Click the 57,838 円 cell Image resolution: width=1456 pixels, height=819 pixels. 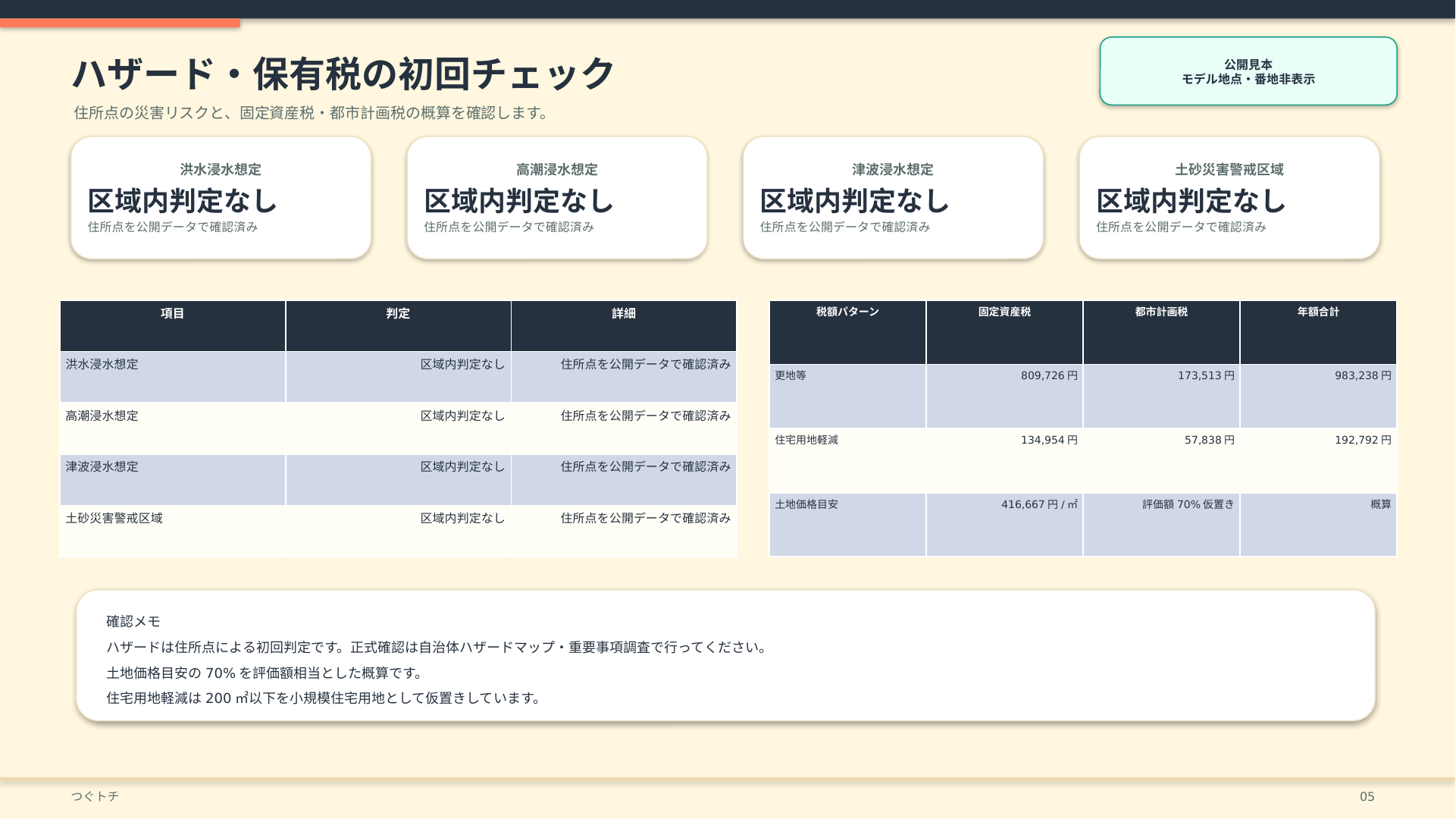(1161, 461)
